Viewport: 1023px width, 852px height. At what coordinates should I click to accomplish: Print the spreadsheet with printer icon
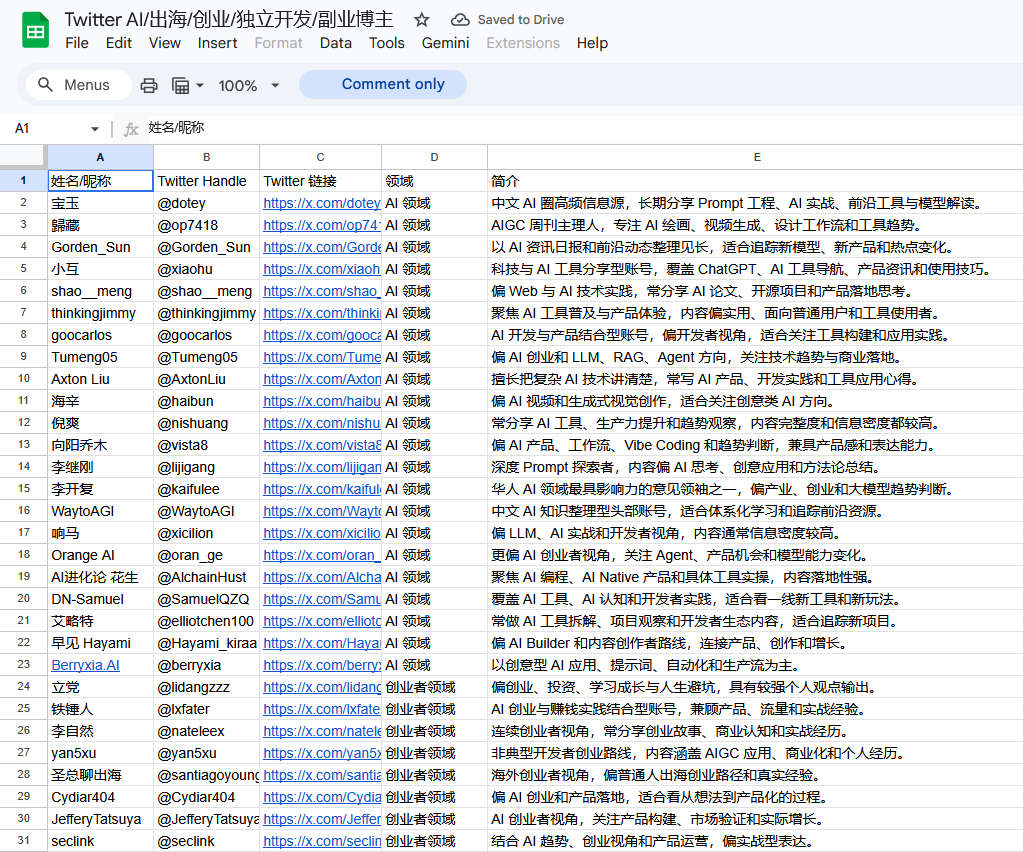pos(149,85)
